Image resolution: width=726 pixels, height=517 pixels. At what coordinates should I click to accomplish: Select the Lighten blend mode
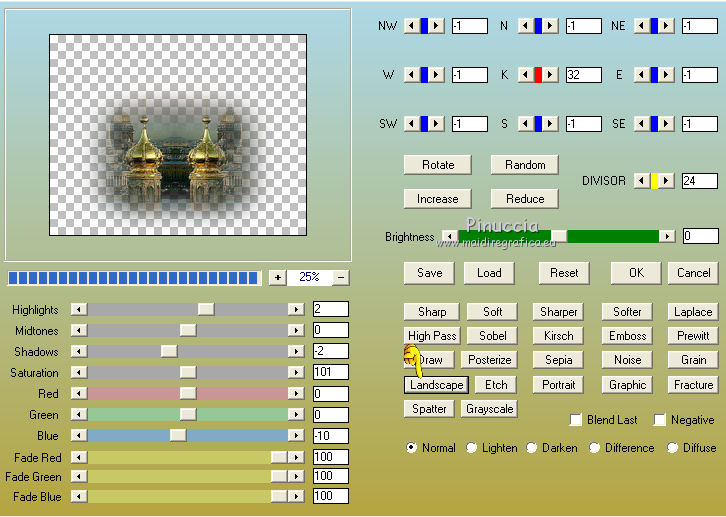(471, 448)
